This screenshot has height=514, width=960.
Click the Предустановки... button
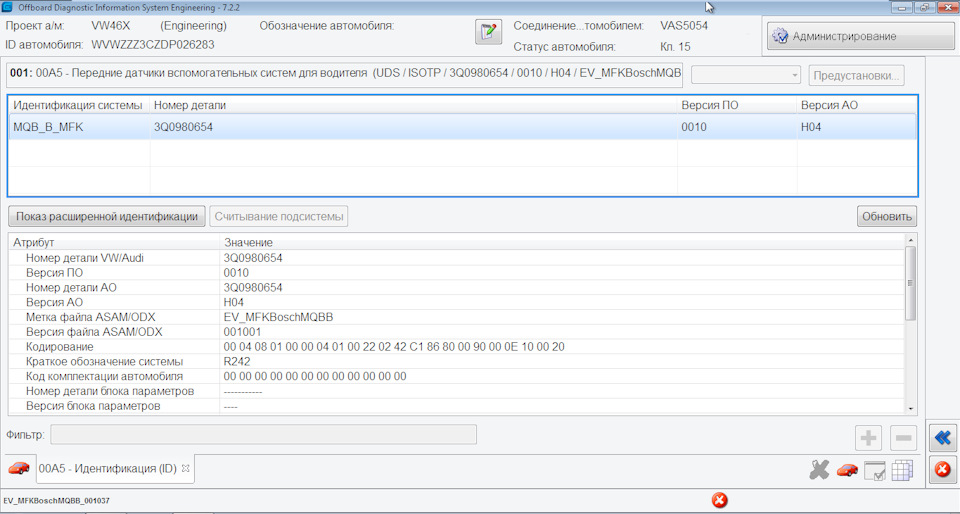tap(856, 76)
